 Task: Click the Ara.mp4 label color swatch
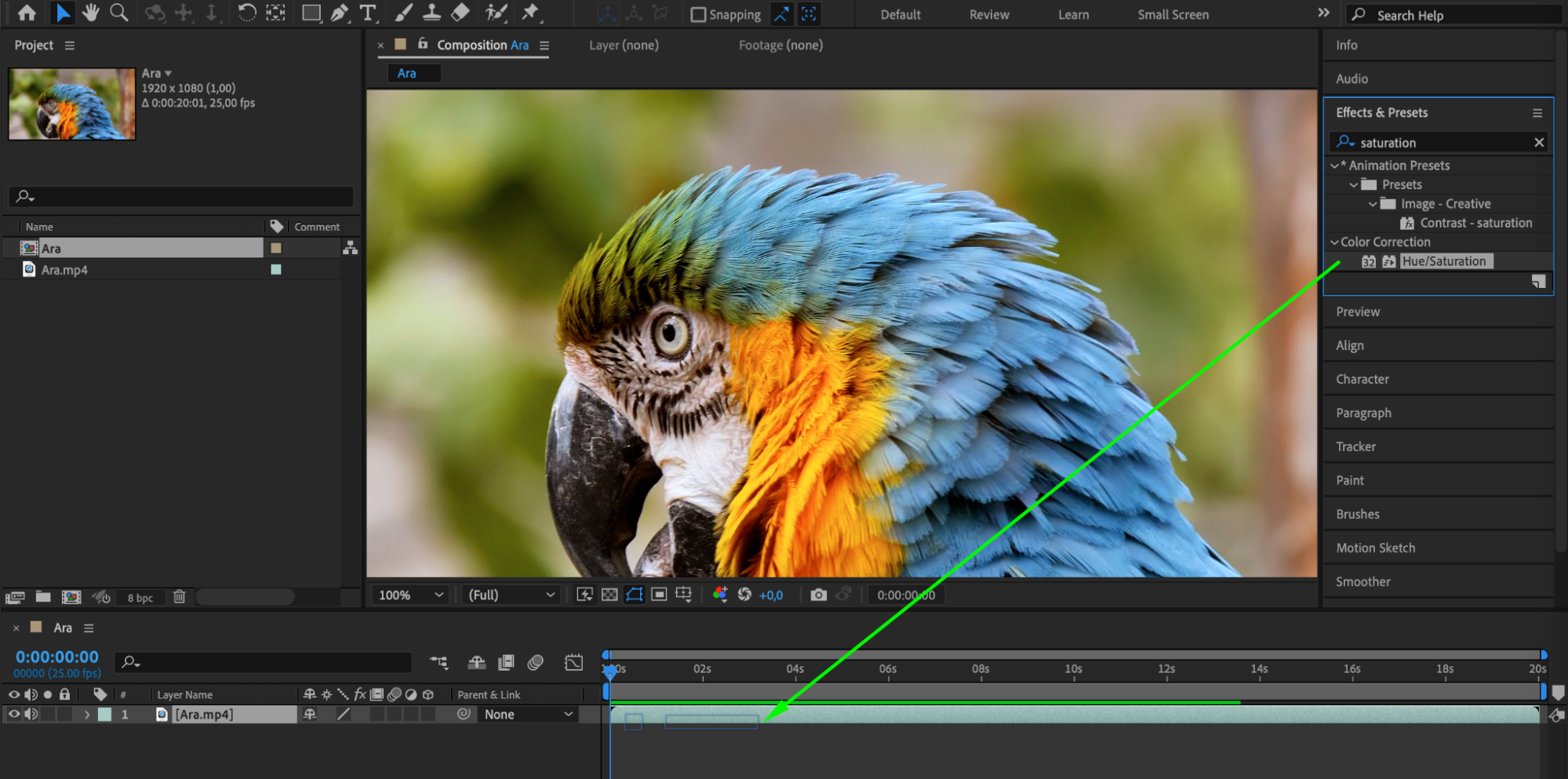pyautogui.click(x=276, y=270)
